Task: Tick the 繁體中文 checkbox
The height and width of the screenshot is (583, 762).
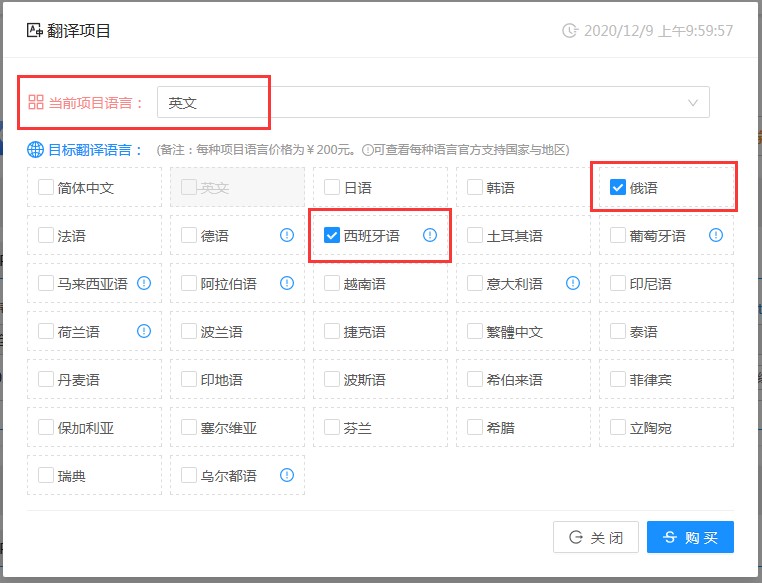Action: pos(475,331)
